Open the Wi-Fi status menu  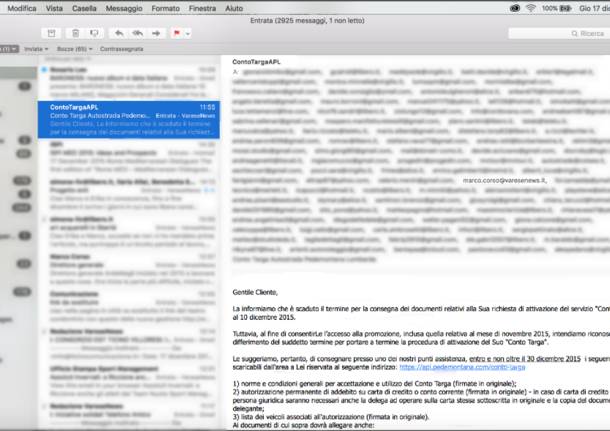531,8
